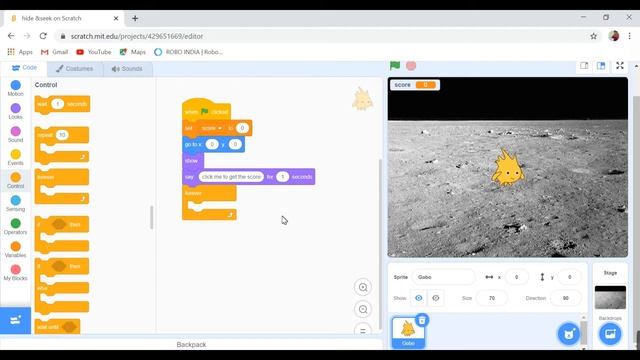Viewport: 640px width, 360px height.
Task: Open the YouTube bookmark
Action: tap(93, 52)
